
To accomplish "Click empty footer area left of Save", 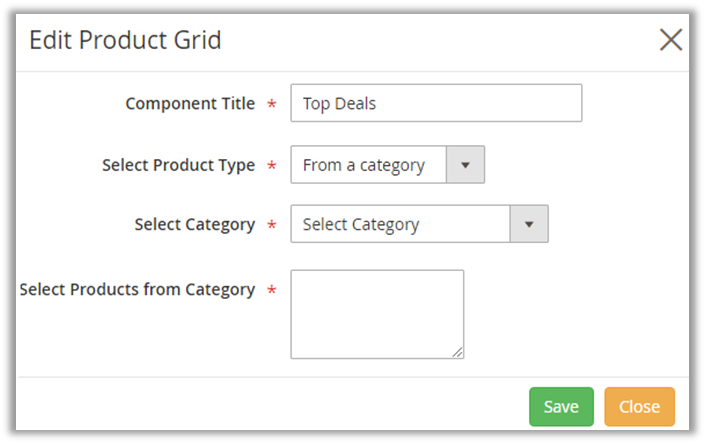I will (270, 406).
